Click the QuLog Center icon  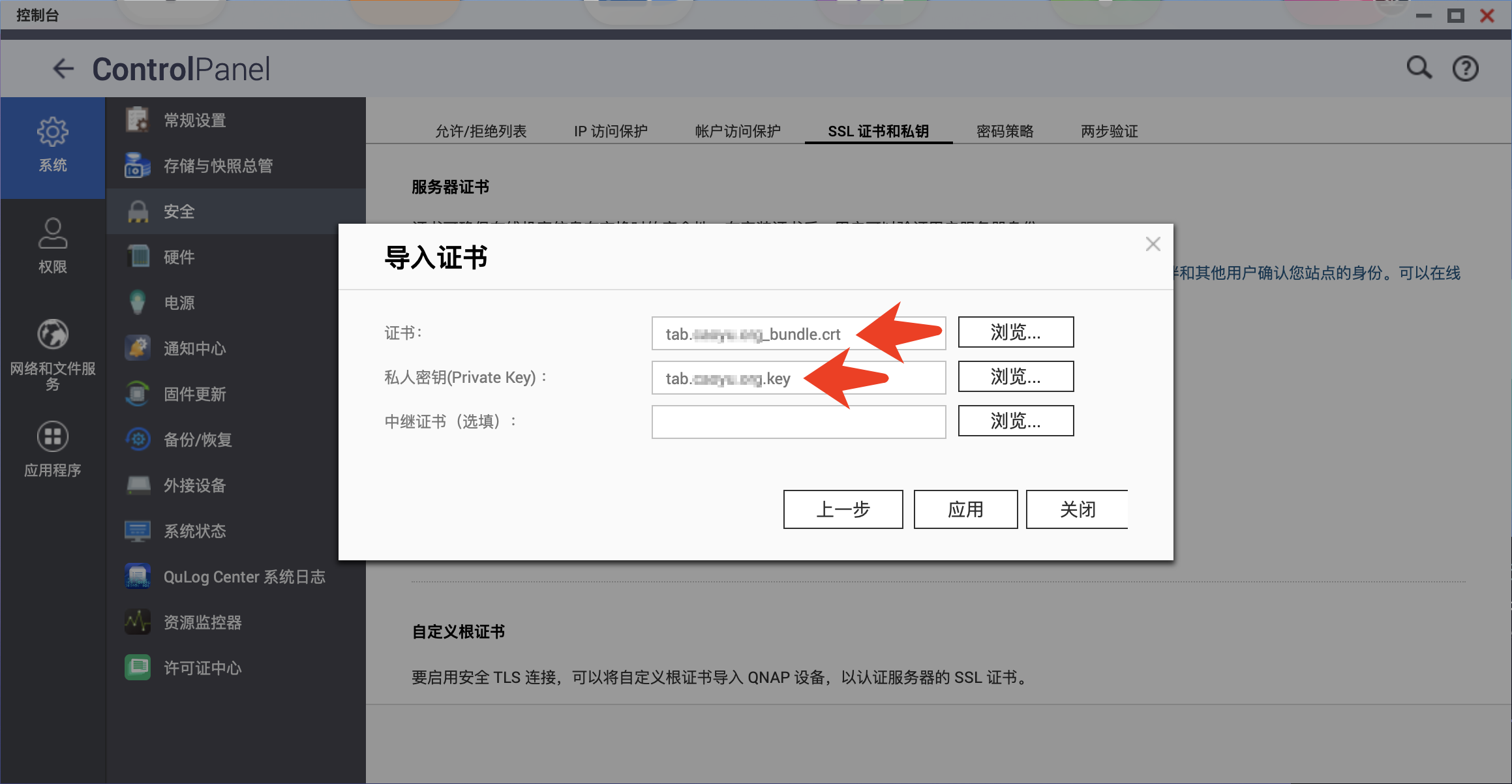[138, 577]
